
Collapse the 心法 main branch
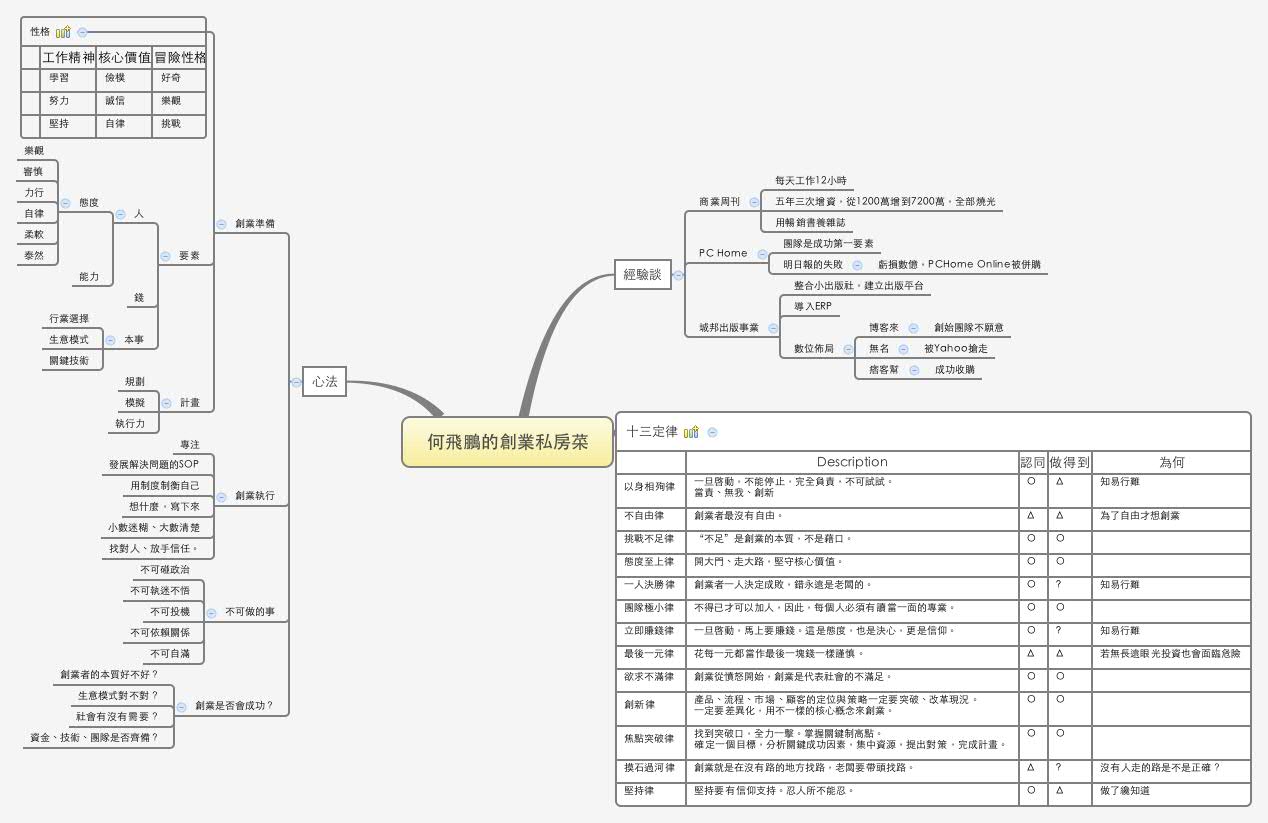296,381
